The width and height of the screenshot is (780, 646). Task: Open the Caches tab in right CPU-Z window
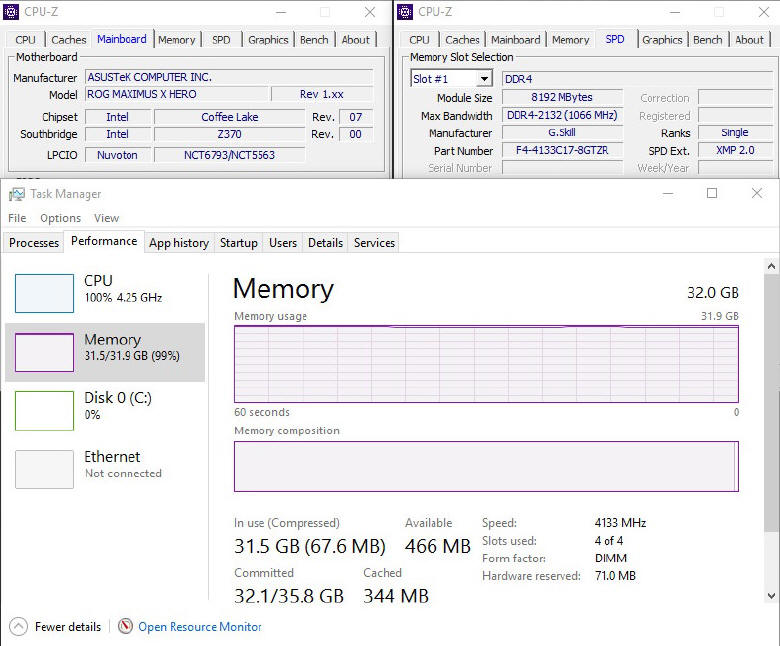pyautogui.click(x=462, y=40)
